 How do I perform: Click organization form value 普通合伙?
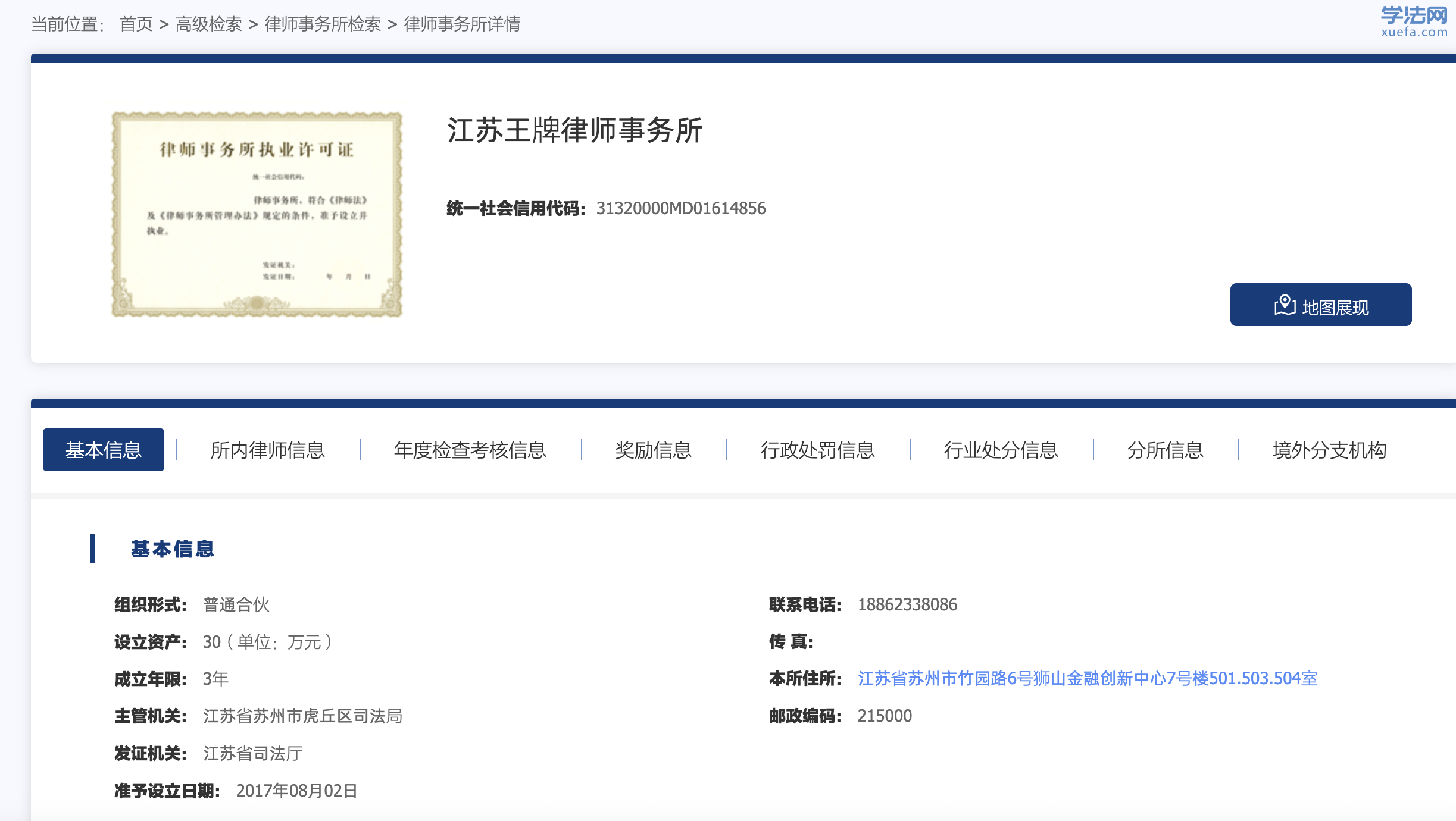tap(236, 604)
